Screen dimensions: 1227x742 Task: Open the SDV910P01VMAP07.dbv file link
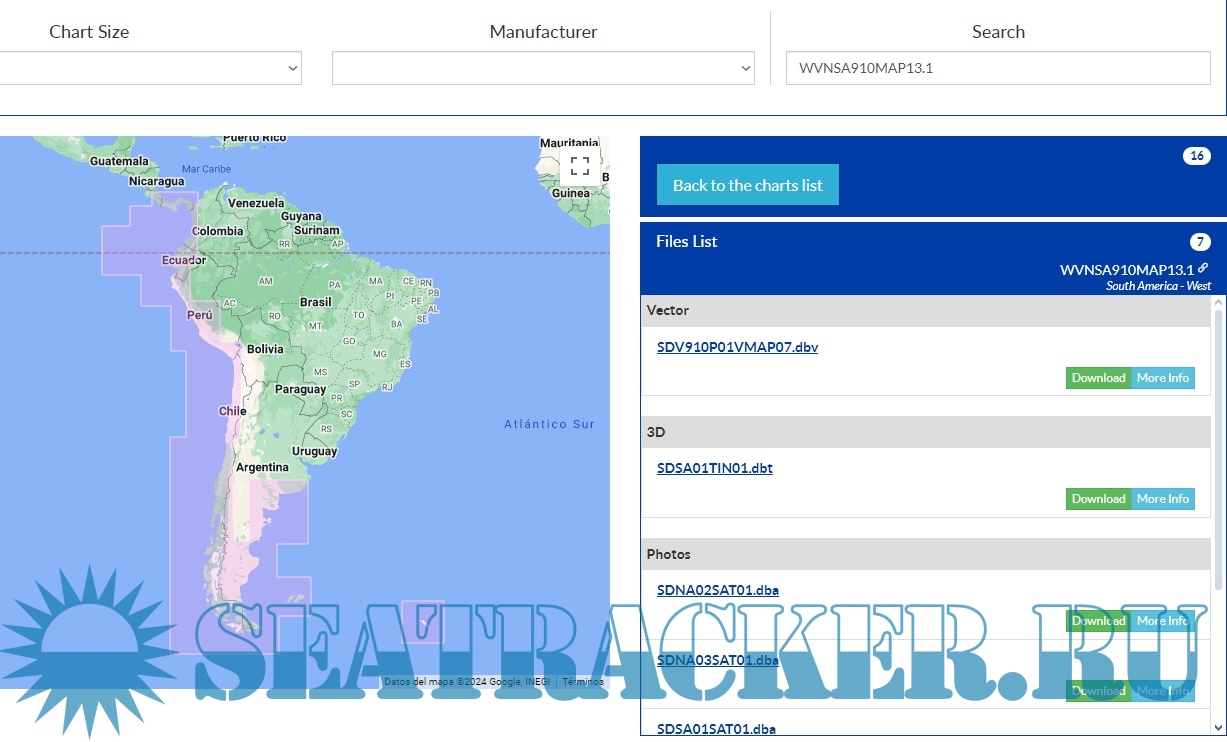736,347
